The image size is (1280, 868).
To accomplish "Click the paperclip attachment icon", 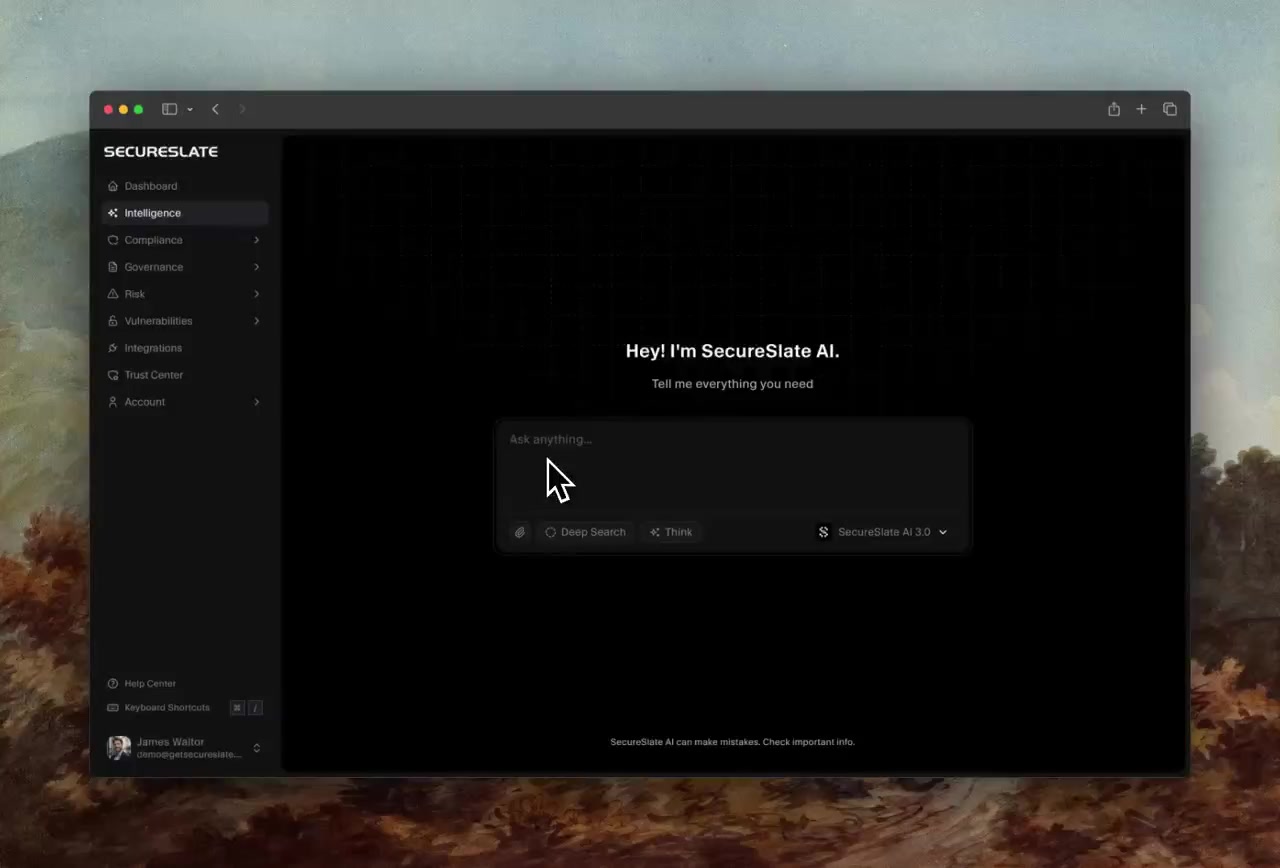I will pyautogui.click(x=520, y=532).
